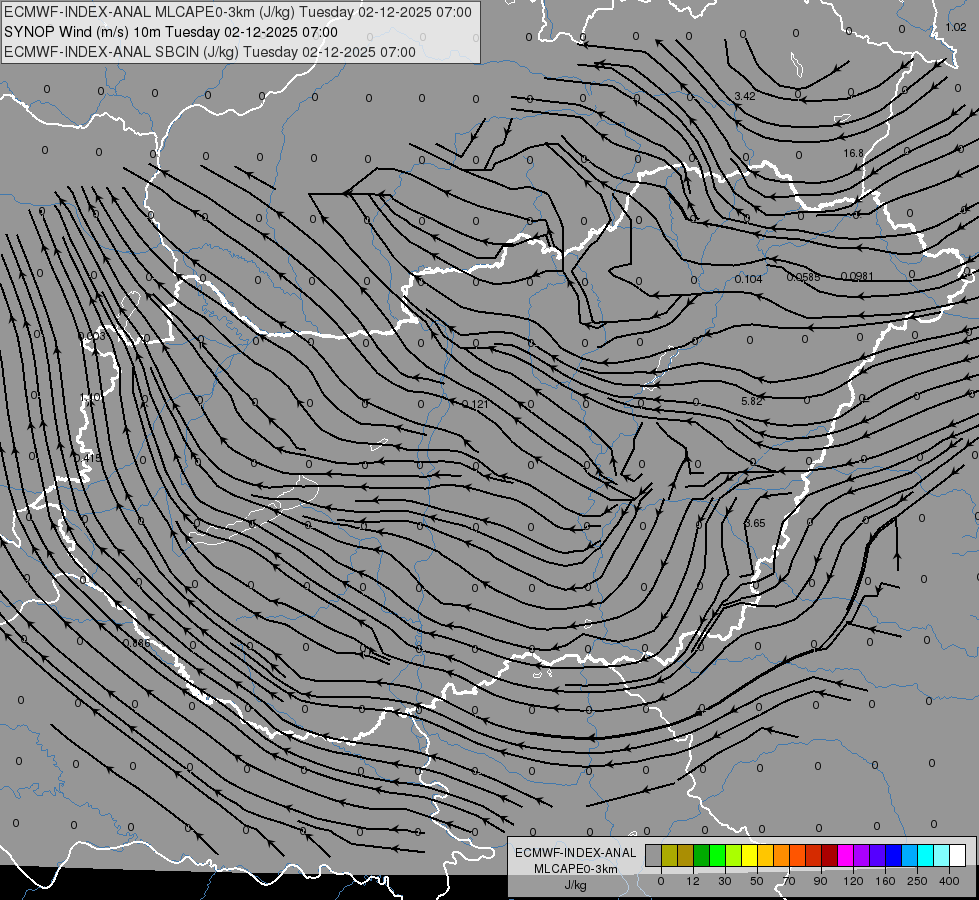
Task: Click the 0.415 value on the map
Action: [x=87, y=458]
